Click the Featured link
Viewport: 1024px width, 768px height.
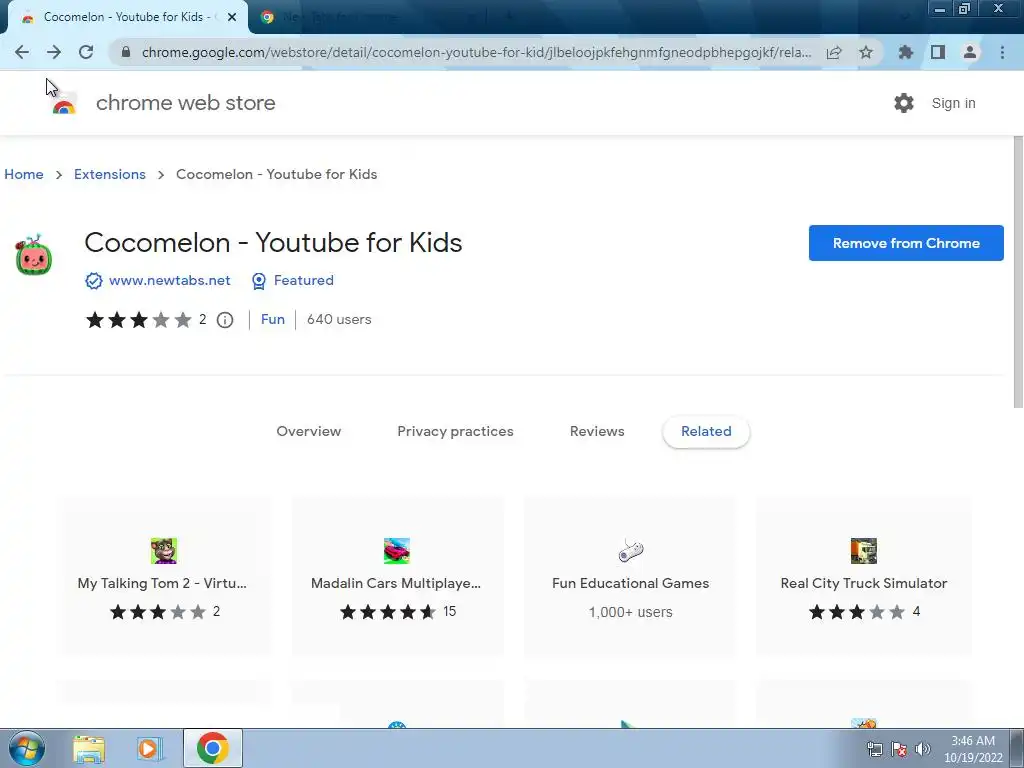click(x=304, y=280)
